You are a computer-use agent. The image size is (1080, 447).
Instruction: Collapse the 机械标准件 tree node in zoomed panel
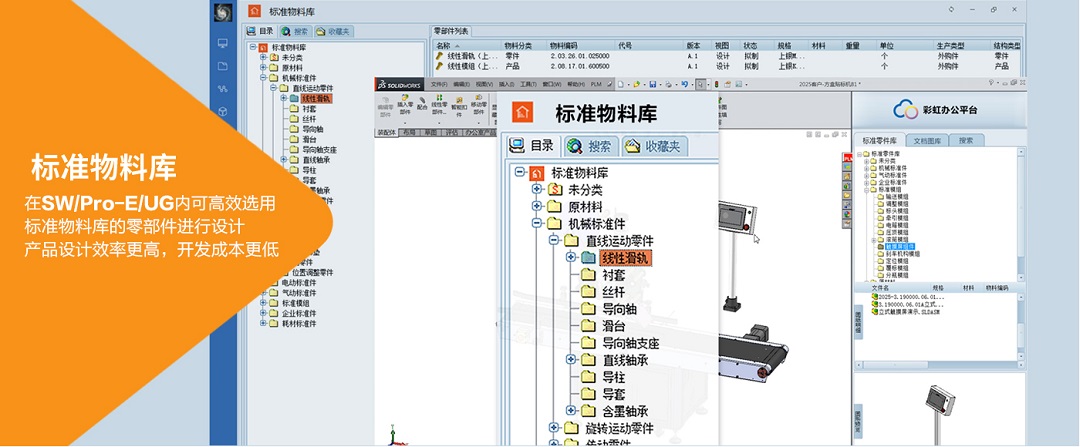537,223
